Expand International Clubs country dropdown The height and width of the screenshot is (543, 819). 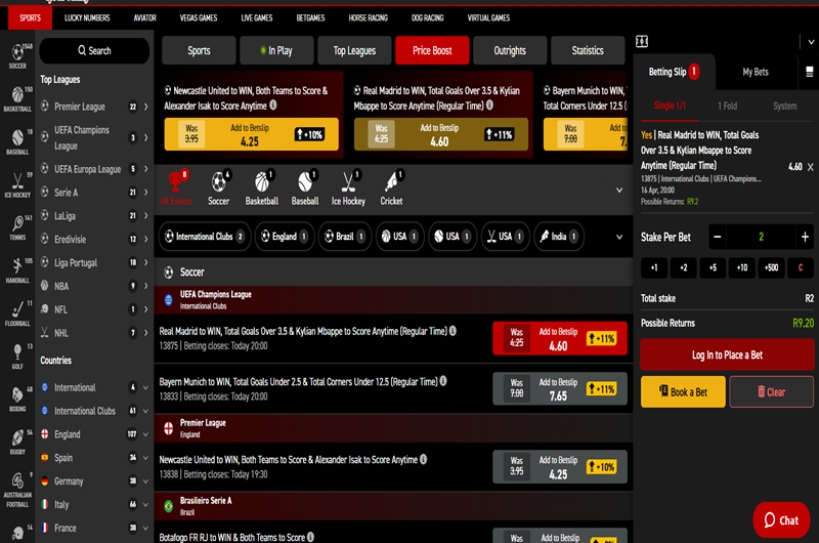146,411
